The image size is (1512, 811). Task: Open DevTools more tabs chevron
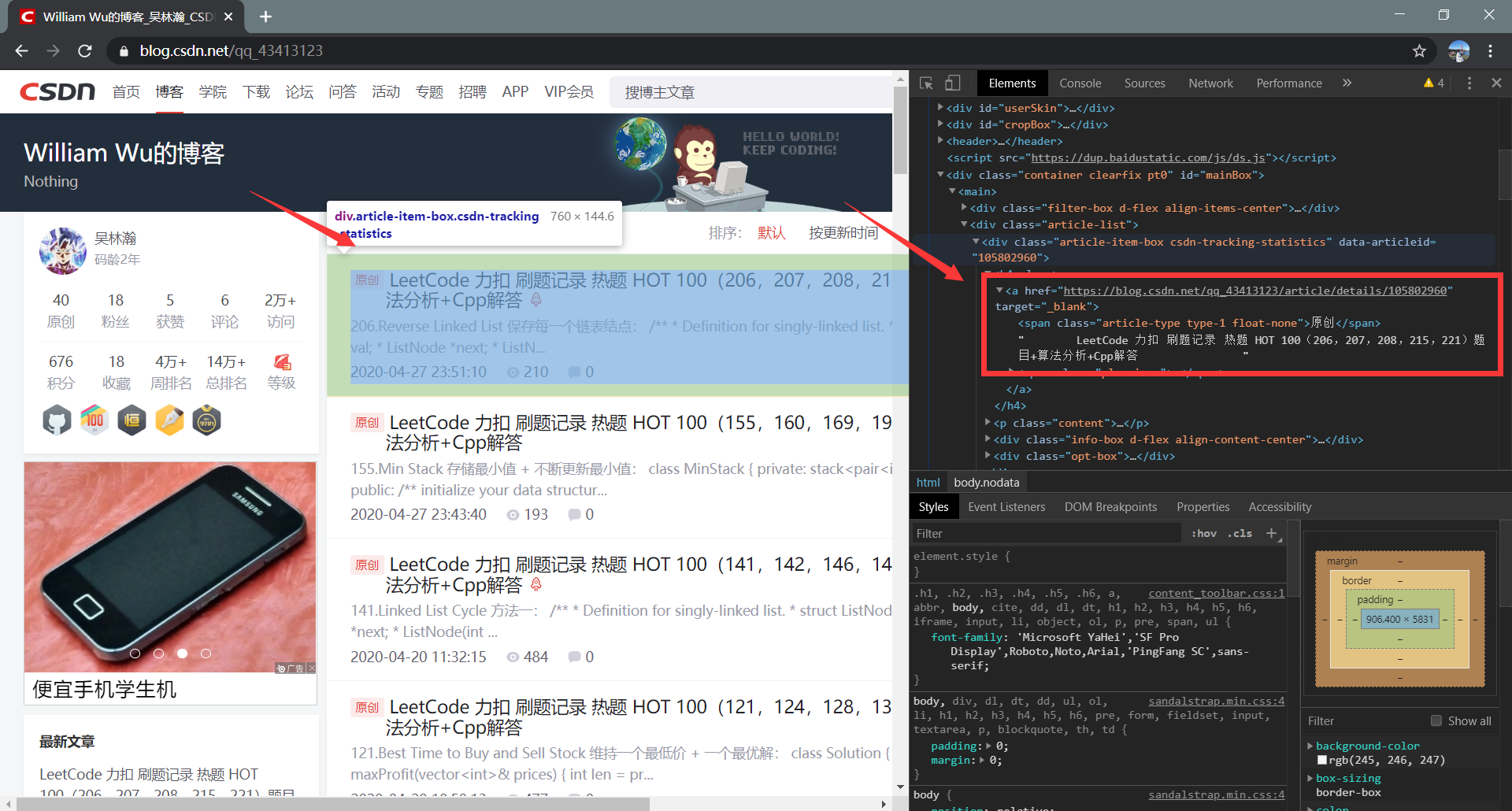pos(1347,83)
